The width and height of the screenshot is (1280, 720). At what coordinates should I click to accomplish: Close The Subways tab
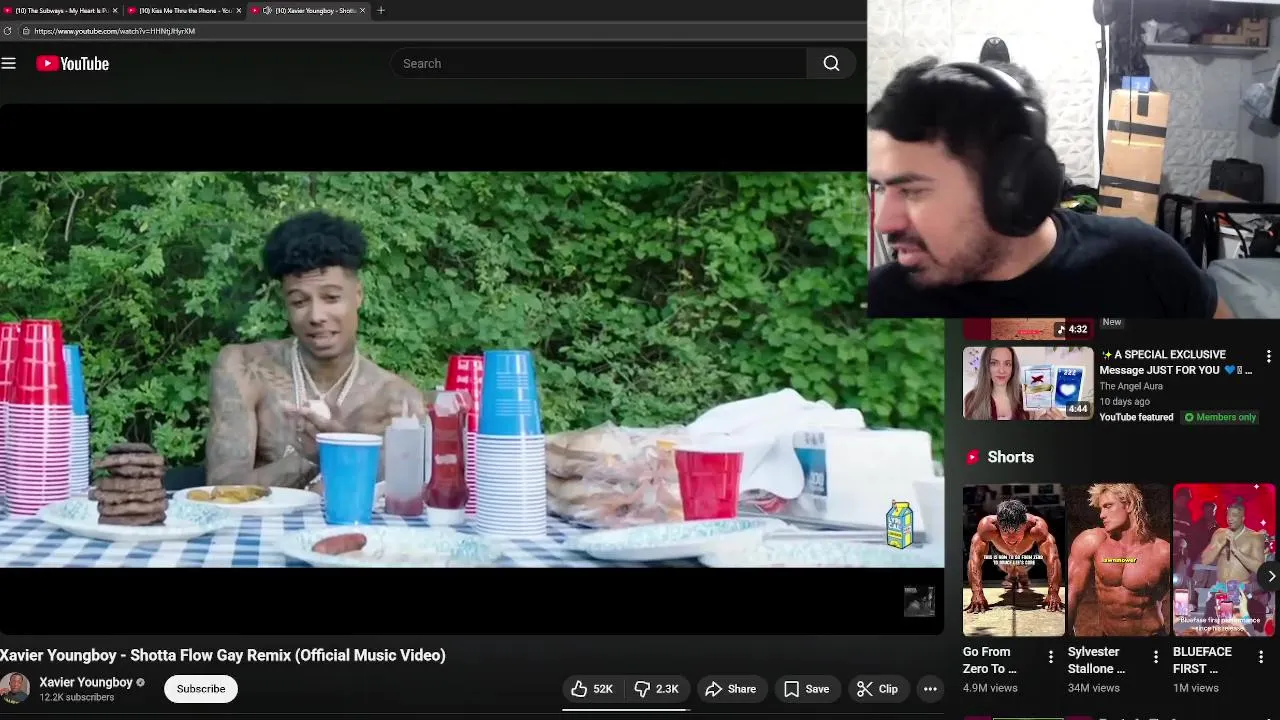click(x=115, y=10)
